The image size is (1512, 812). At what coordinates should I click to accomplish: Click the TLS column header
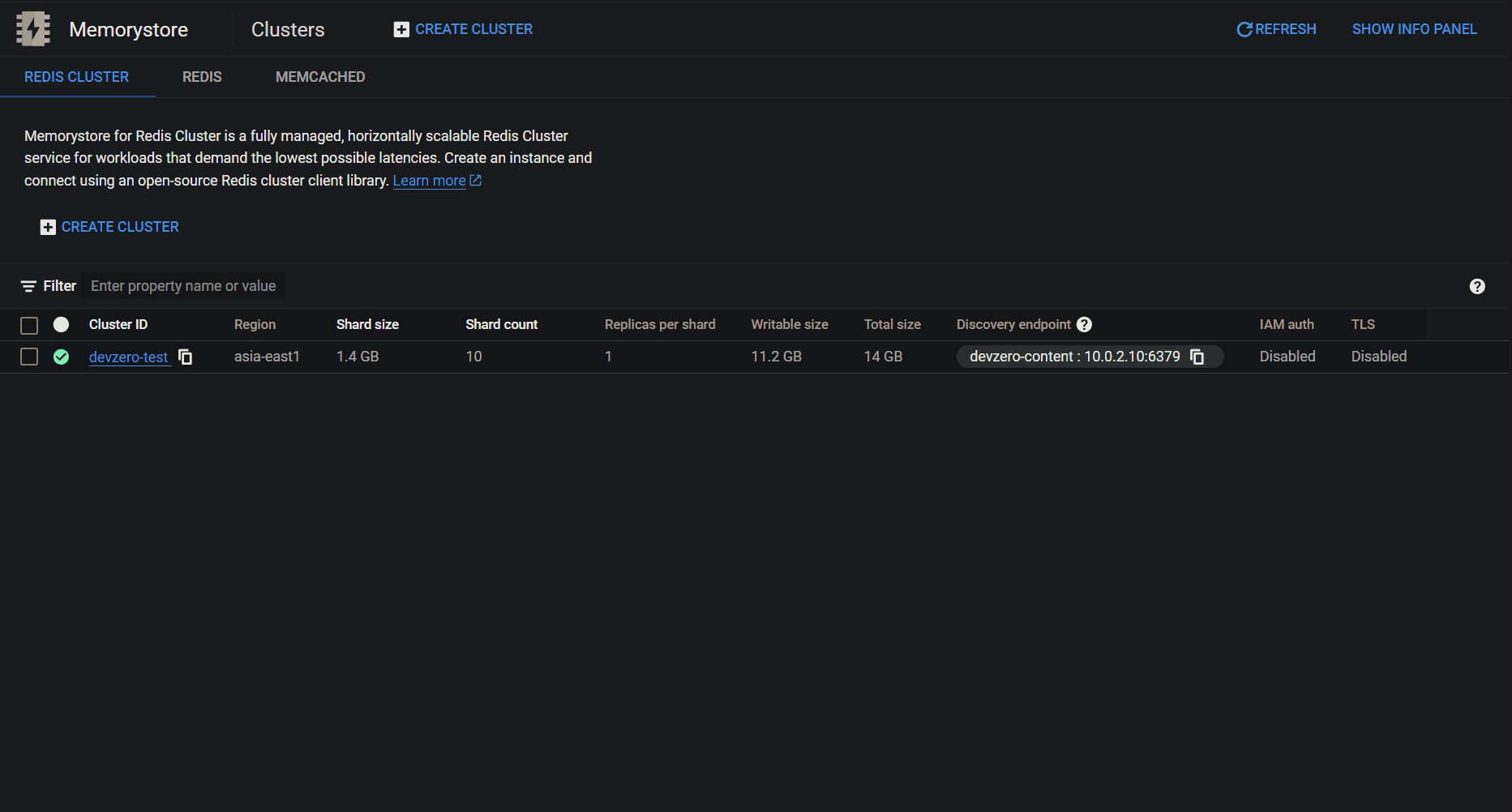coord(1364,324)
